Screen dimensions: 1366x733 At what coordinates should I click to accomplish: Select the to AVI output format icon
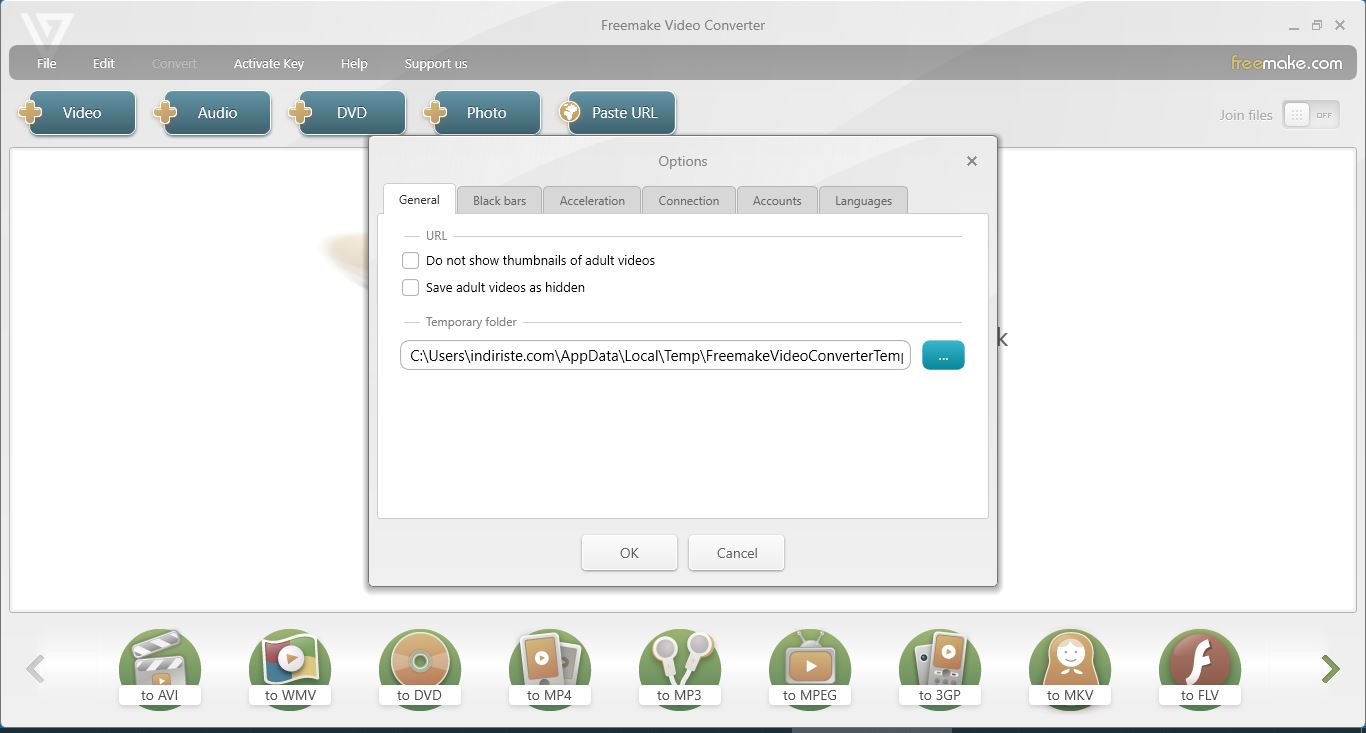coord(160,669)
